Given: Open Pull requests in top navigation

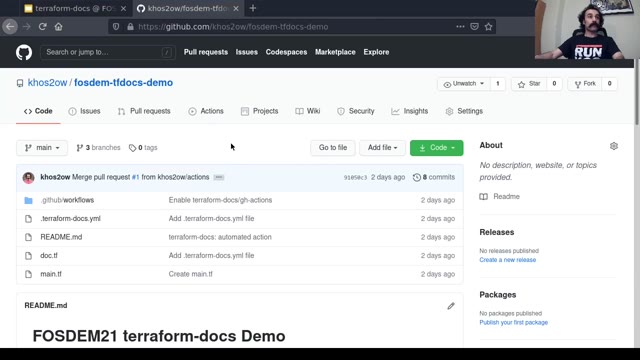Looking at the screenshot, I should [206, 52].
